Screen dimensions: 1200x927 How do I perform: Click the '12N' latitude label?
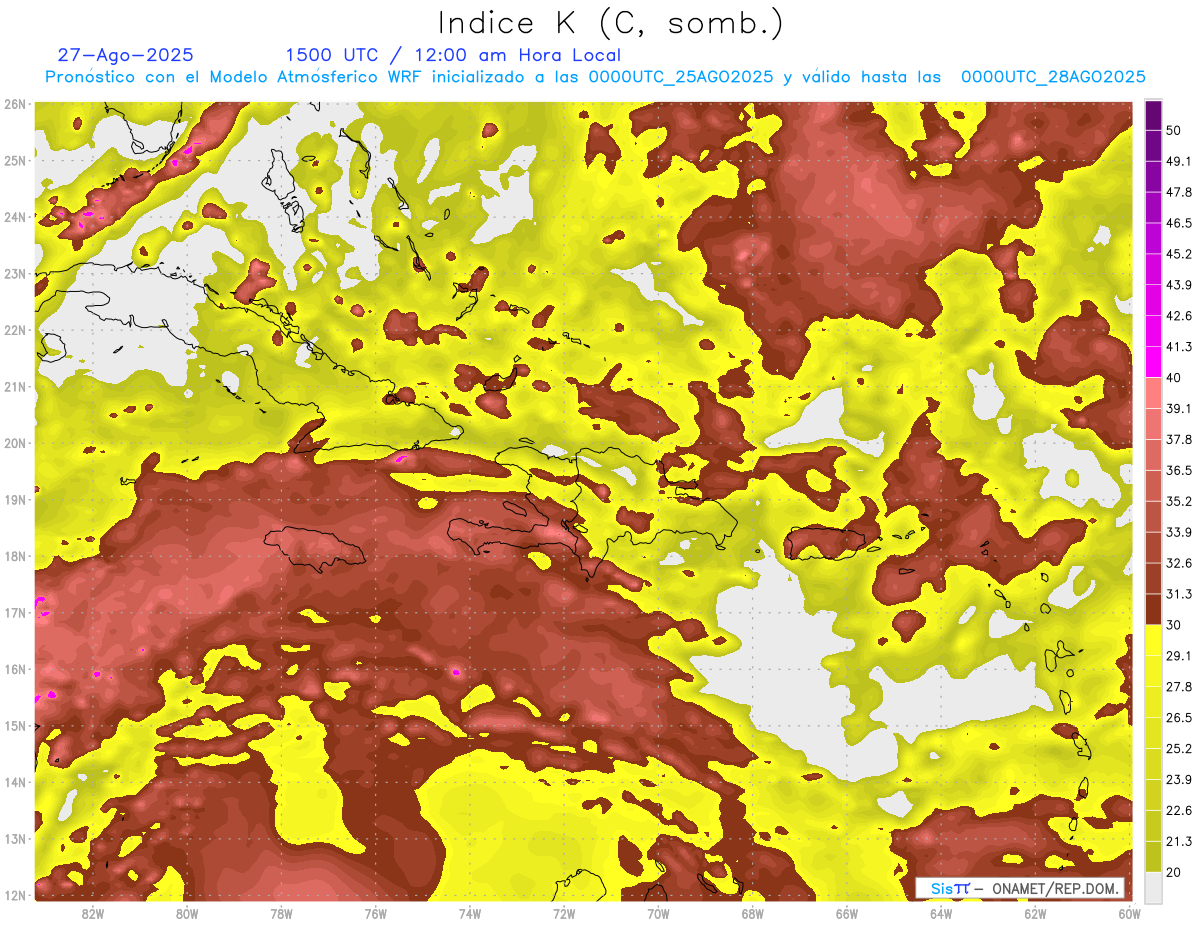(x=15, y=895)
